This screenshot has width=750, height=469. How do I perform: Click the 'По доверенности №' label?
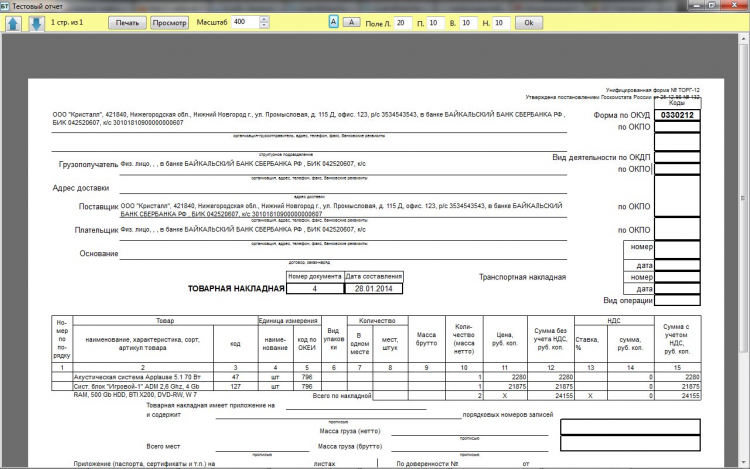pos(427,464)
